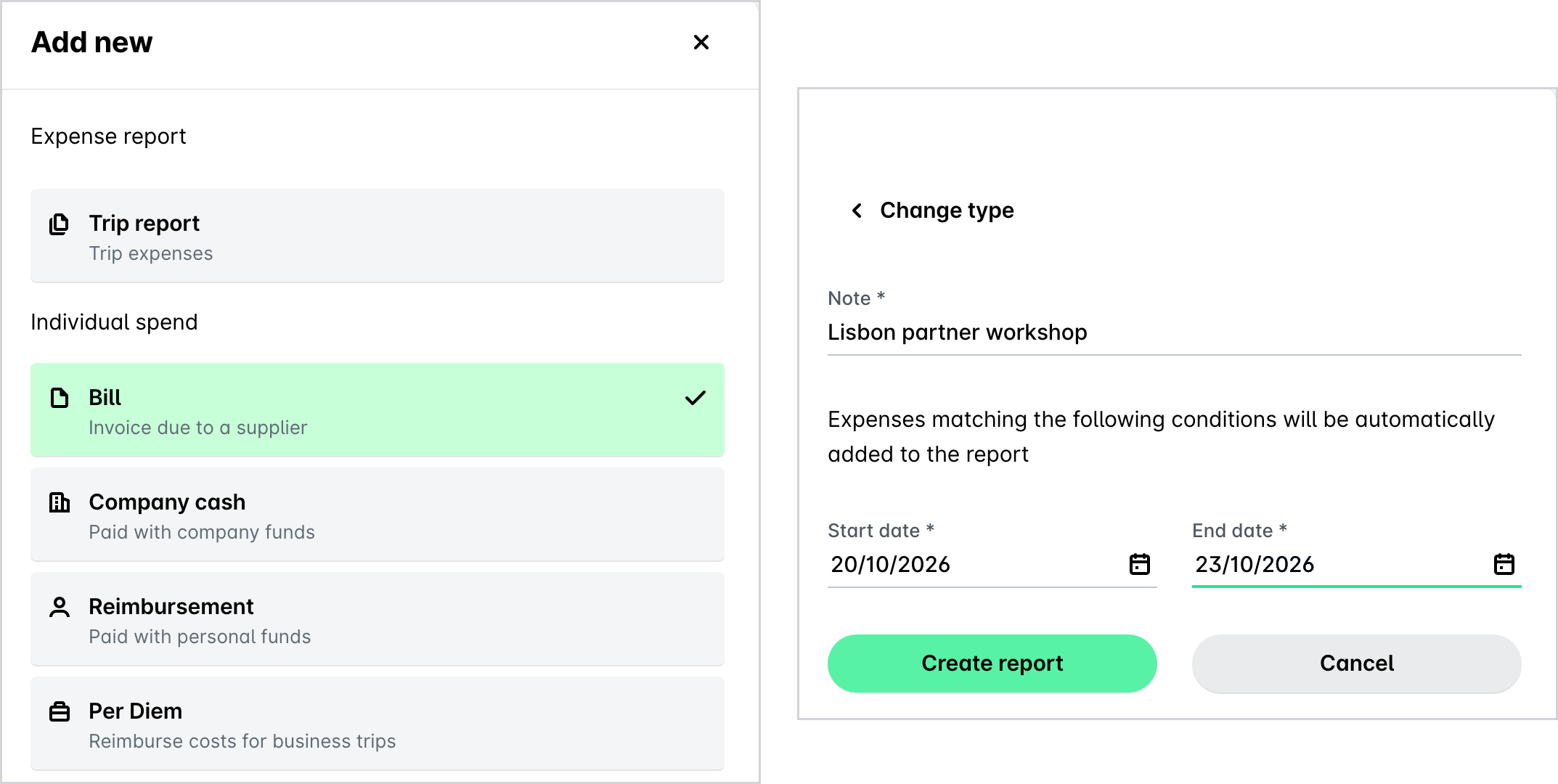Click the Reimbursement person icon
1558x784 pixels.
59,607
